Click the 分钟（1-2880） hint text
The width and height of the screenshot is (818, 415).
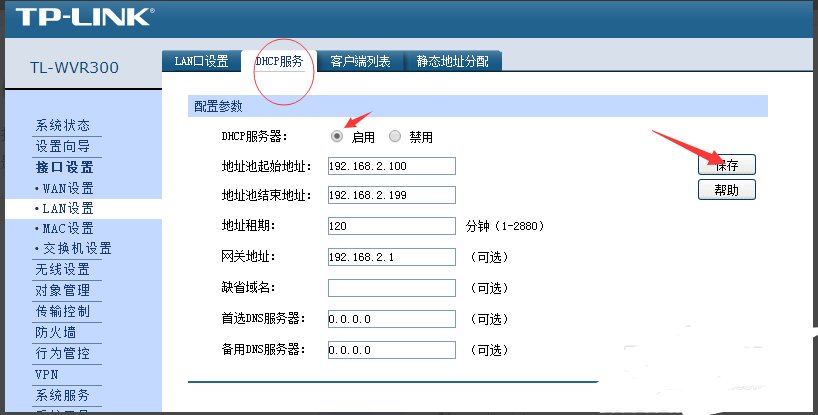[x=505, y=226]
